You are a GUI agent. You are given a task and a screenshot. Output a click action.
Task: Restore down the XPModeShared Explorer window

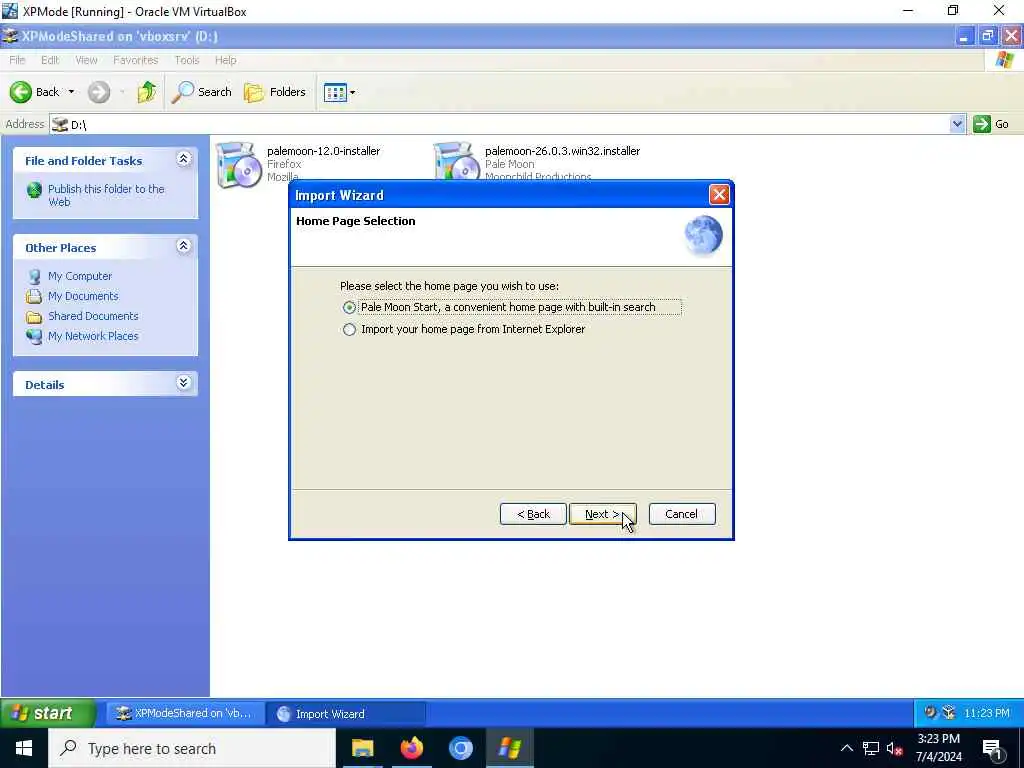(987, 37)
